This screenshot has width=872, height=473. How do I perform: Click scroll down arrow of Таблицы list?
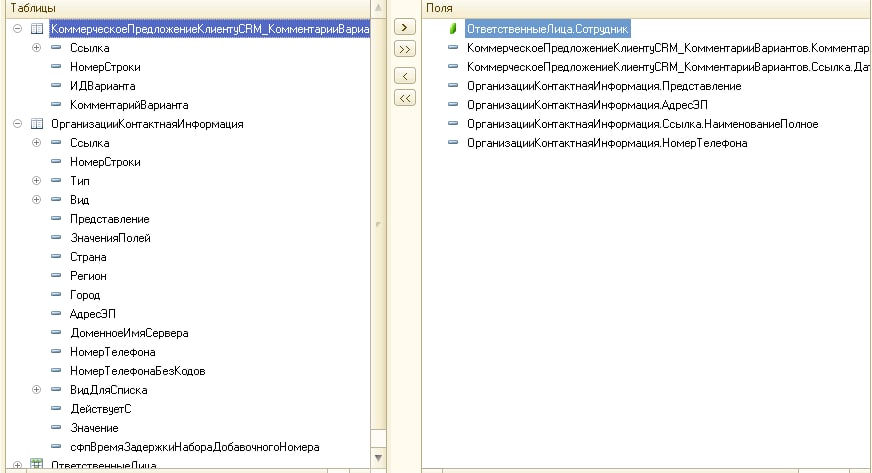(x=378, y=457)
